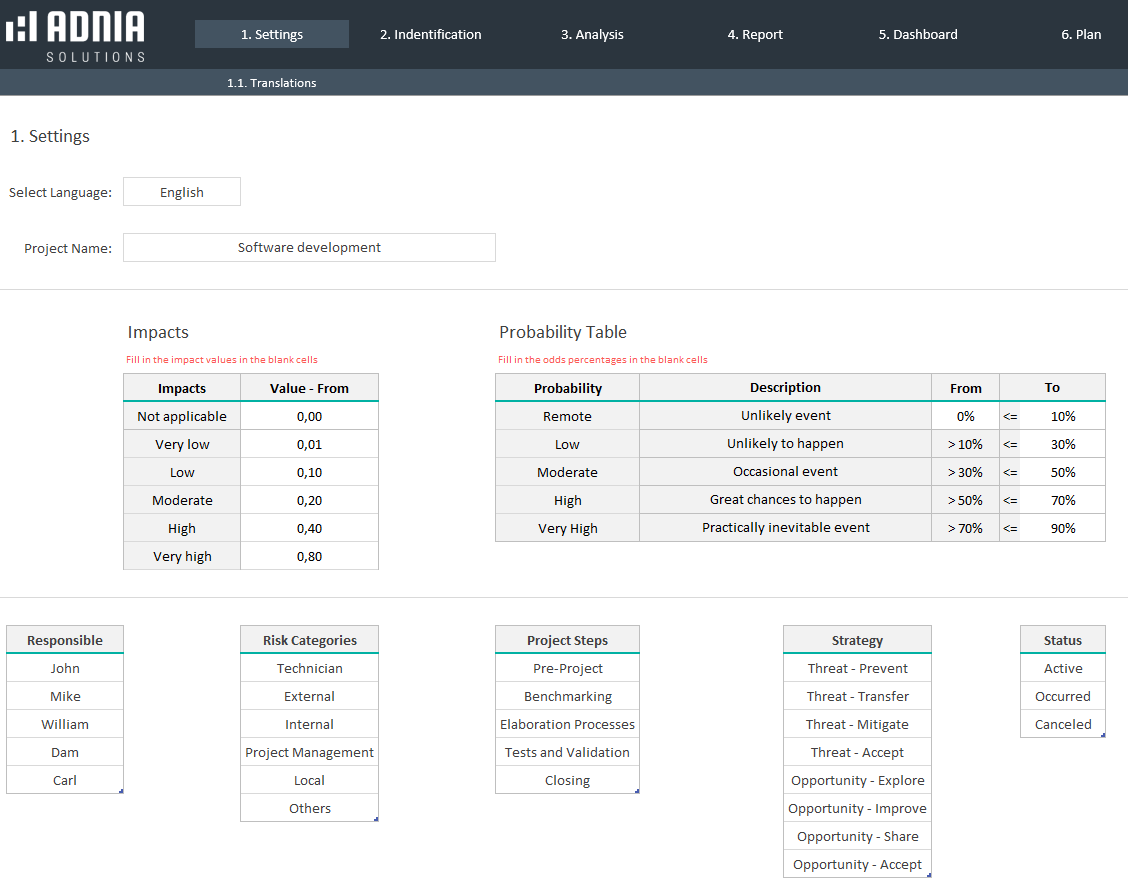Select the Remote probability To value 10%

click(x=1062, y=416)
